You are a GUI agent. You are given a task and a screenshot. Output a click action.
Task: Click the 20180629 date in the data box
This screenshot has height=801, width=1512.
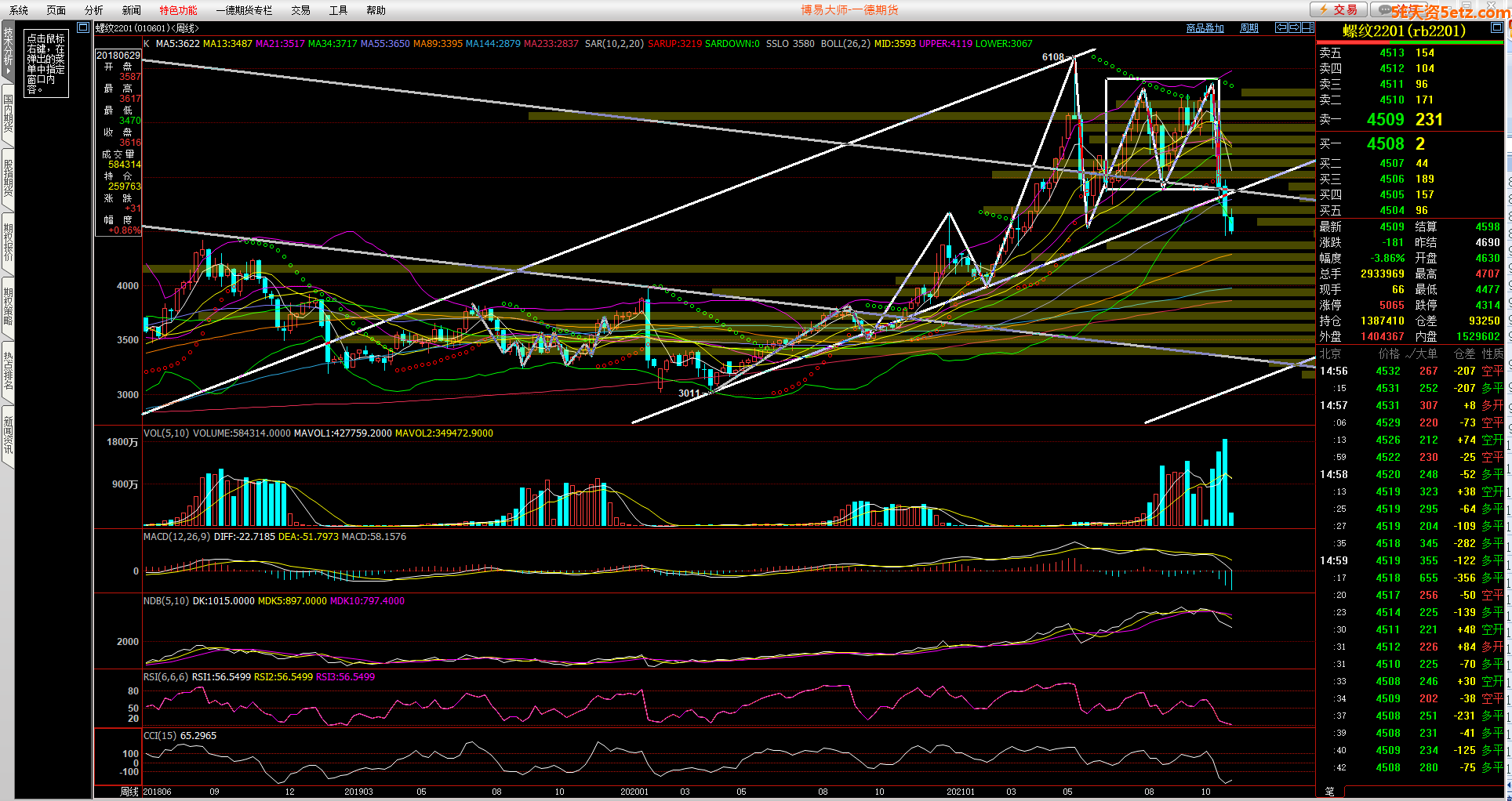click(x=118, y=56)
